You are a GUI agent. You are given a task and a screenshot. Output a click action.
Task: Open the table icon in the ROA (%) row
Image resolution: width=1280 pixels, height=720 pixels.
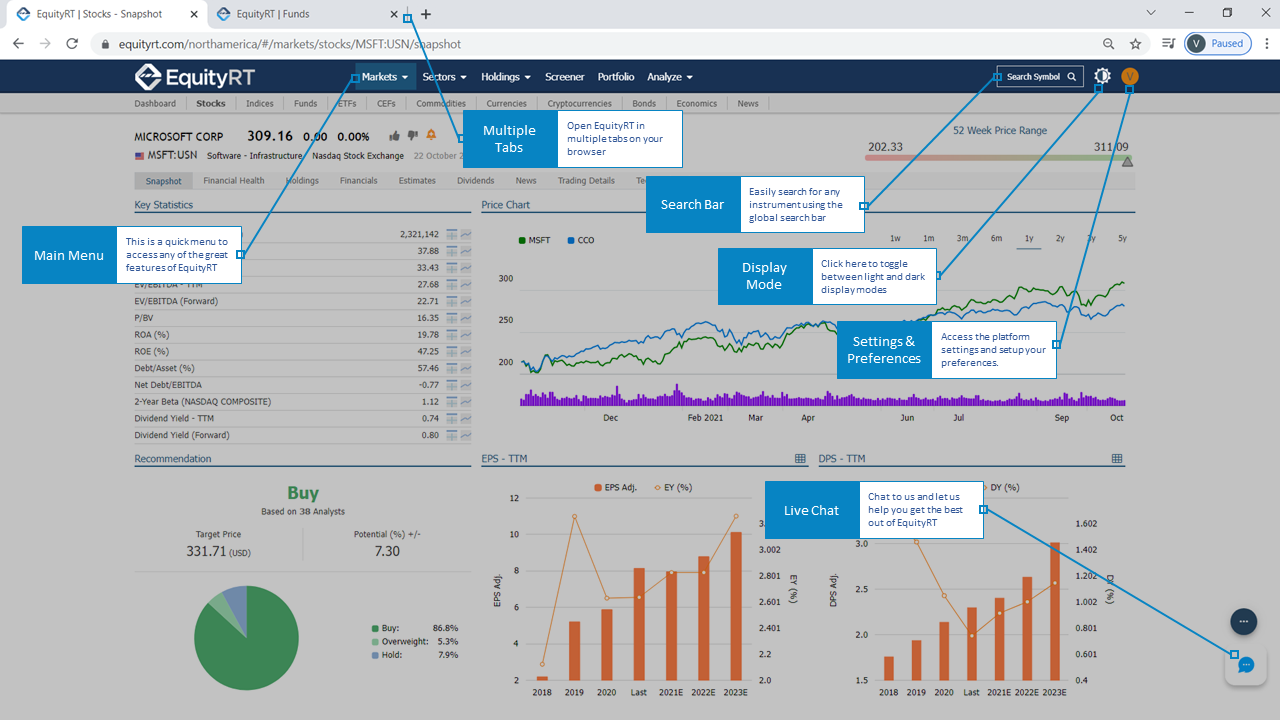tap(452, 335)
